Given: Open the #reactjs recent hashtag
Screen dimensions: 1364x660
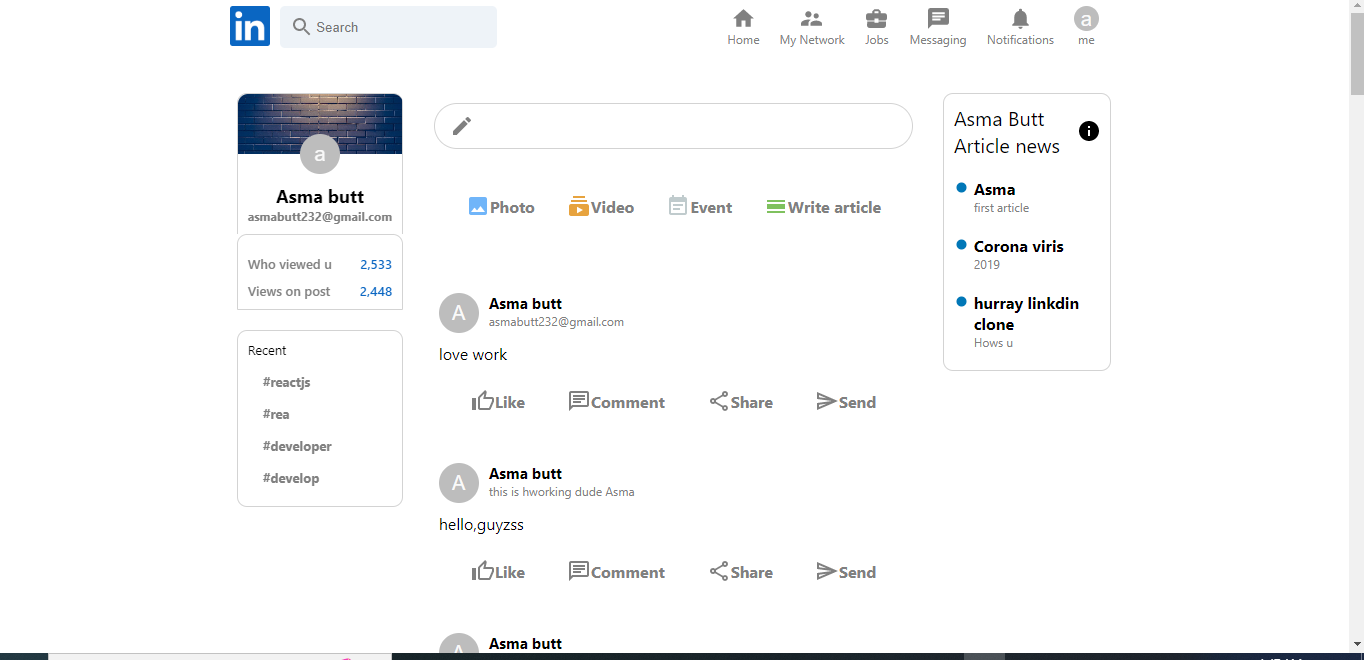Looking at the screenshot, I should tap(287, 382).
